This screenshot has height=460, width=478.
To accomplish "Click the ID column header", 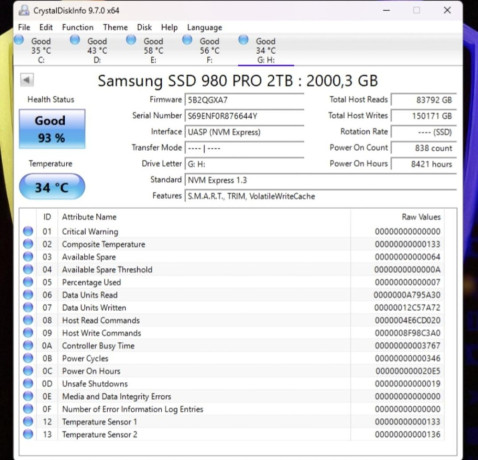I will [47, 217].
